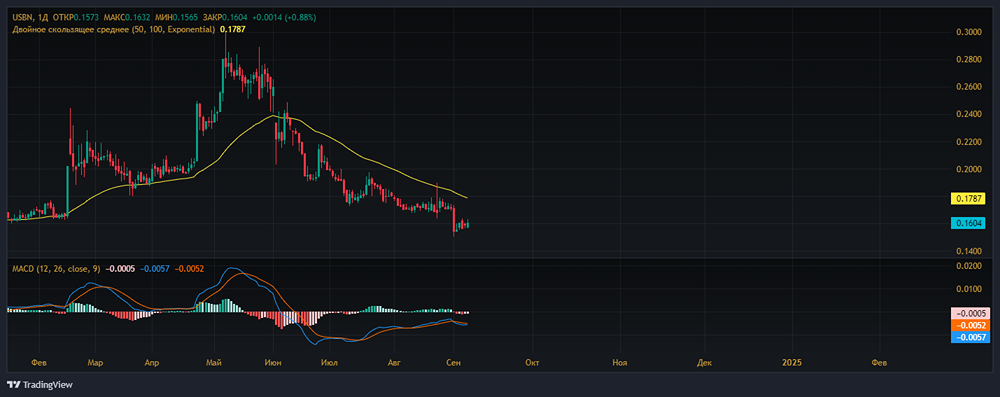1000x397 pixels.
Task: Click the yellow 0.1787 price scale label
Action: 968,199
